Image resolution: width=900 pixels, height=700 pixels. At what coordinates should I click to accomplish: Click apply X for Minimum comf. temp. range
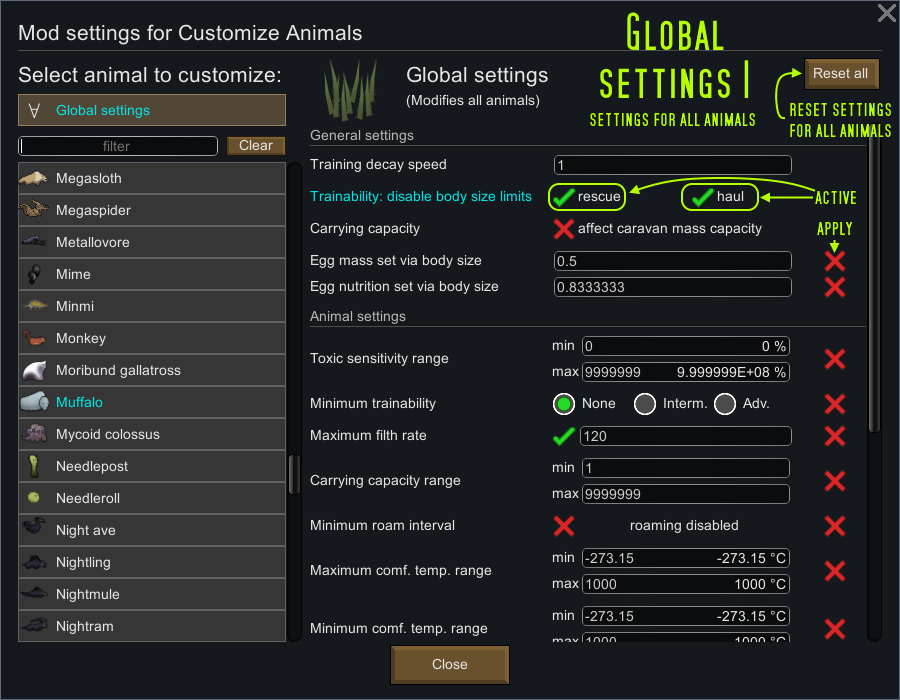tap(835, 629)
